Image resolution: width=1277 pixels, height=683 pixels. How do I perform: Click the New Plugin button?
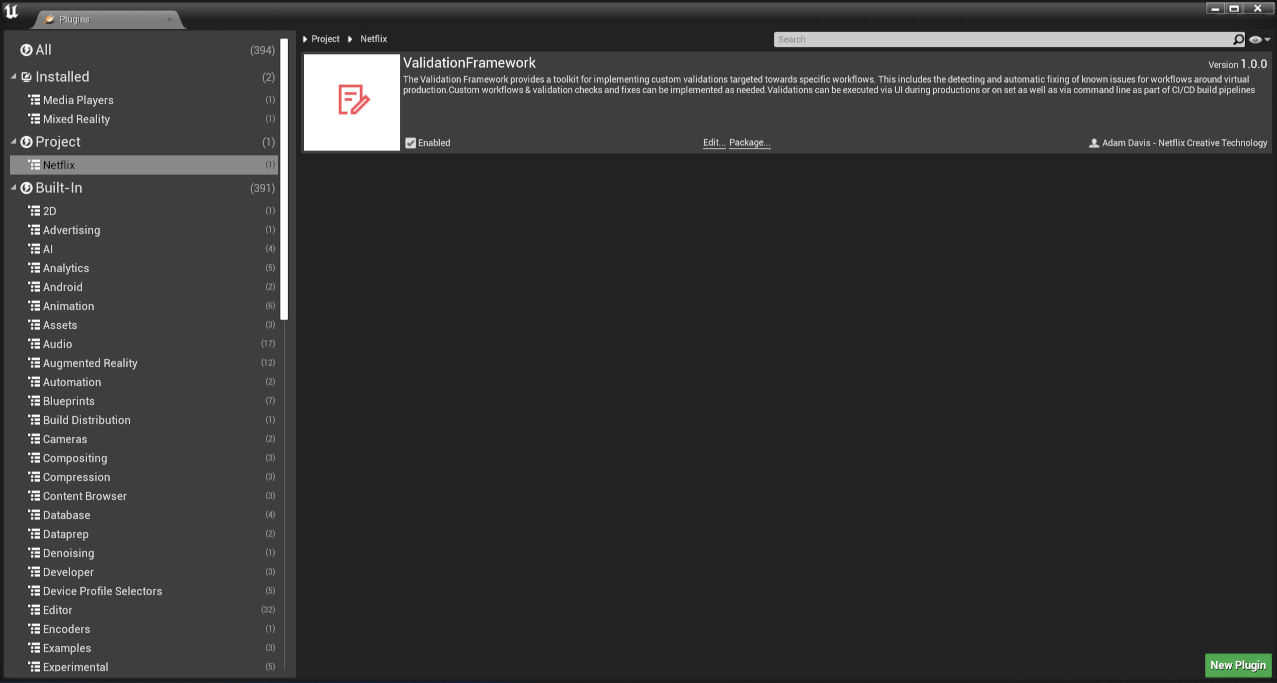tap(1238, 665)
